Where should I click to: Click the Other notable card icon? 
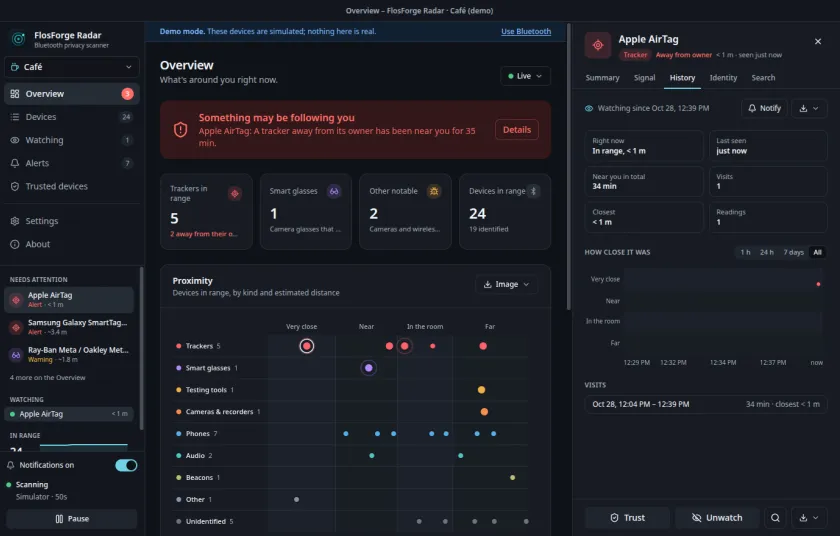tap(434, 191)
